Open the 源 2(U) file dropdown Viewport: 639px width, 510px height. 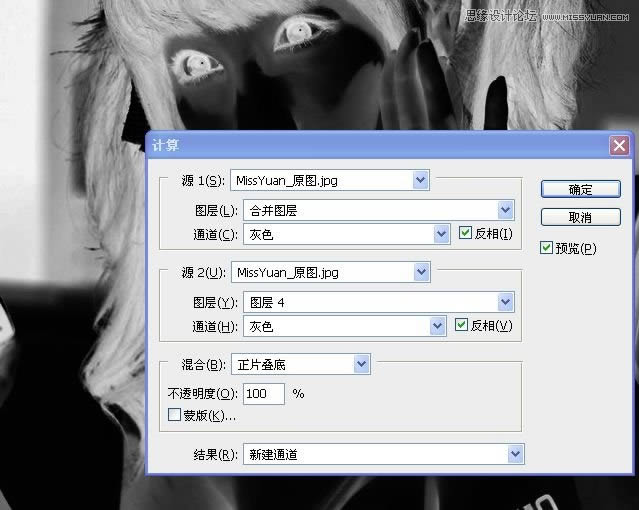pos(331,272)
